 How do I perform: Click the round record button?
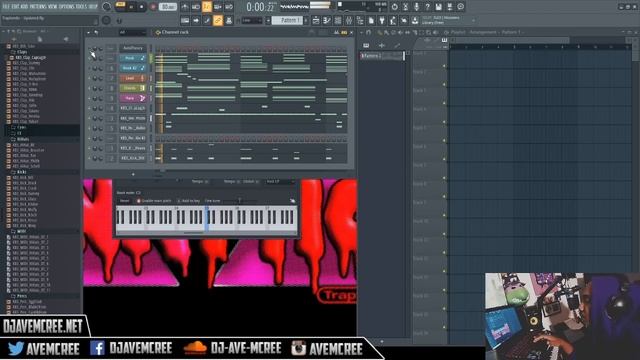coord(153,7)
